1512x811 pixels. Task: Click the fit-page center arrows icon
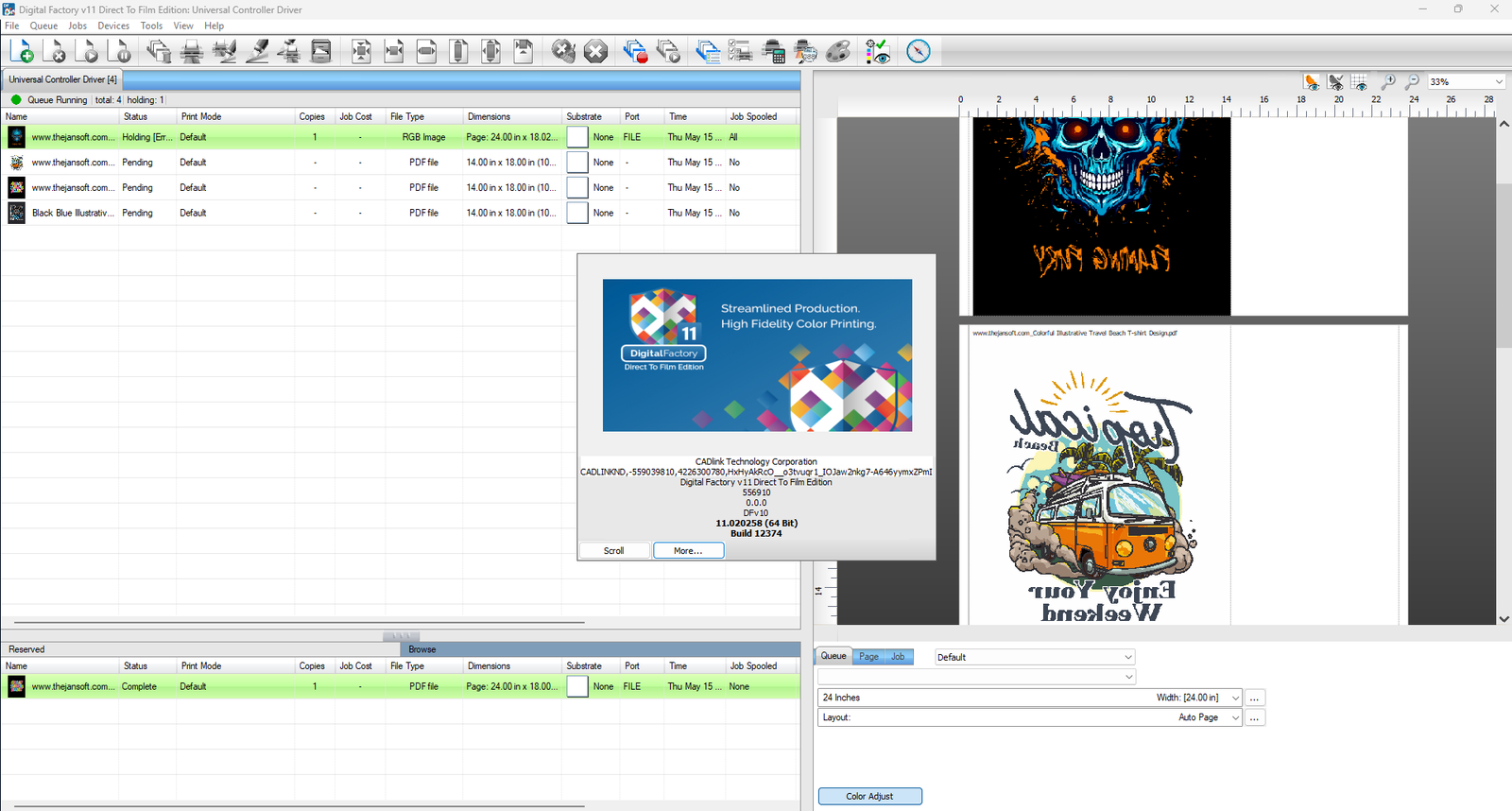click(361, 51)
